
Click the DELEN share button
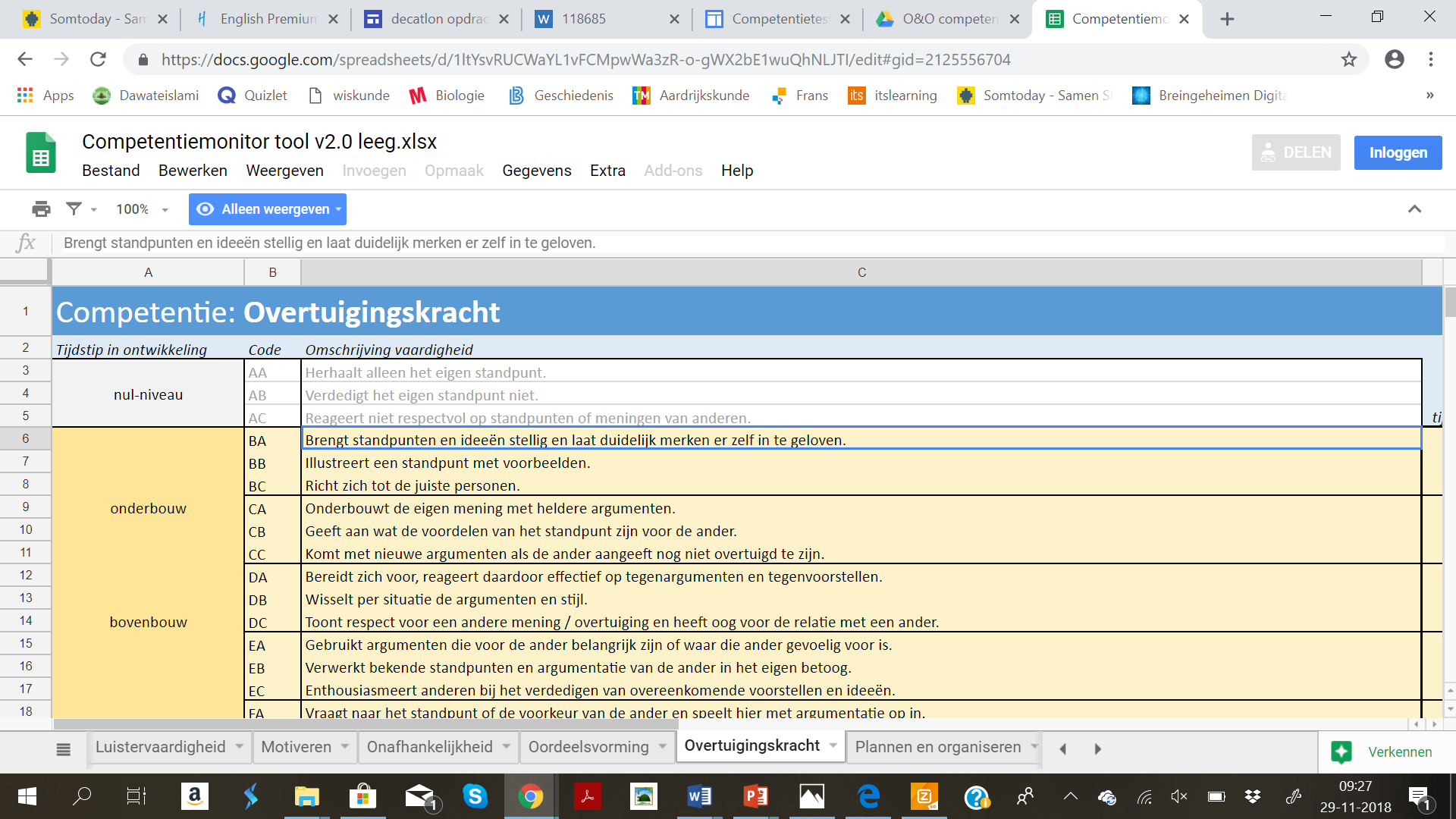point(1296,152)
